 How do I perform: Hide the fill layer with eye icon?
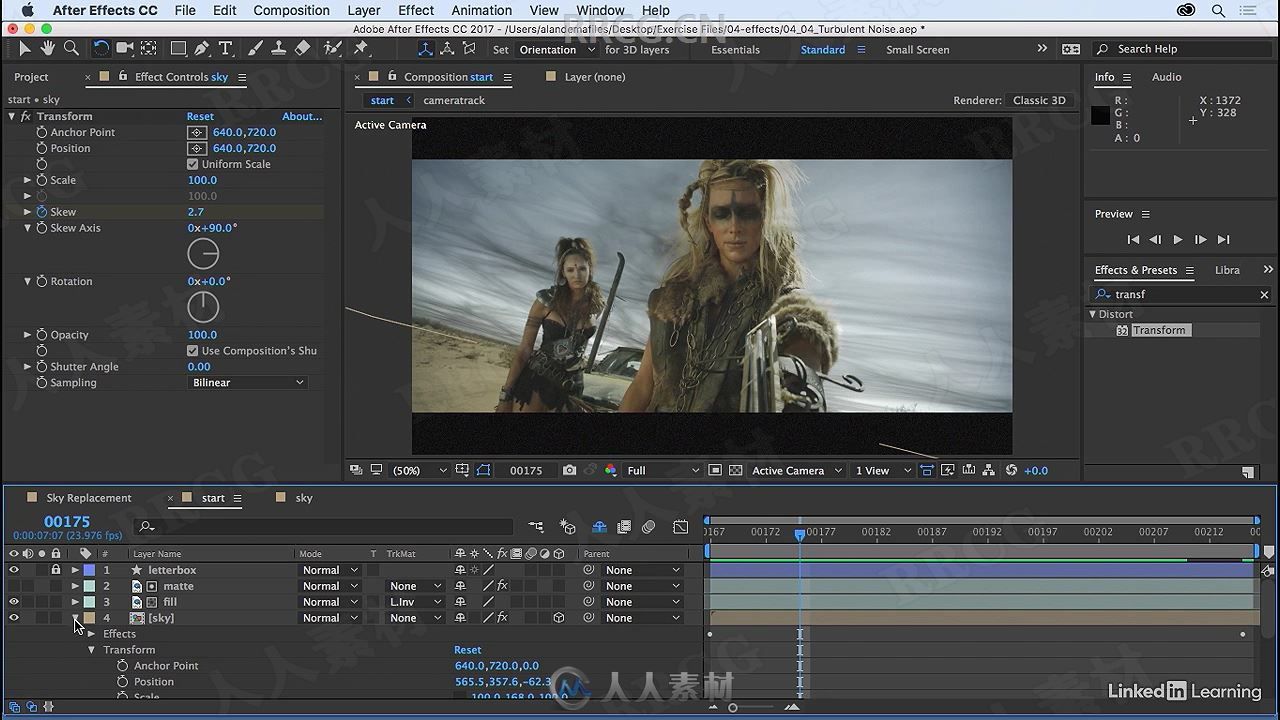pos(14,602)
